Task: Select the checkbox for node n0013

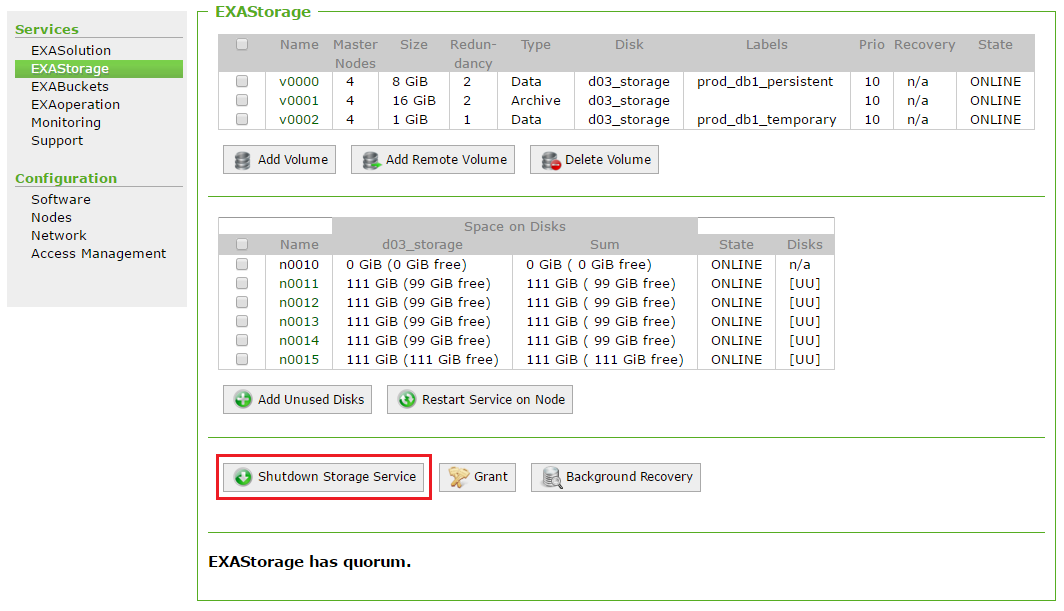Action: [x=242, y=321]
